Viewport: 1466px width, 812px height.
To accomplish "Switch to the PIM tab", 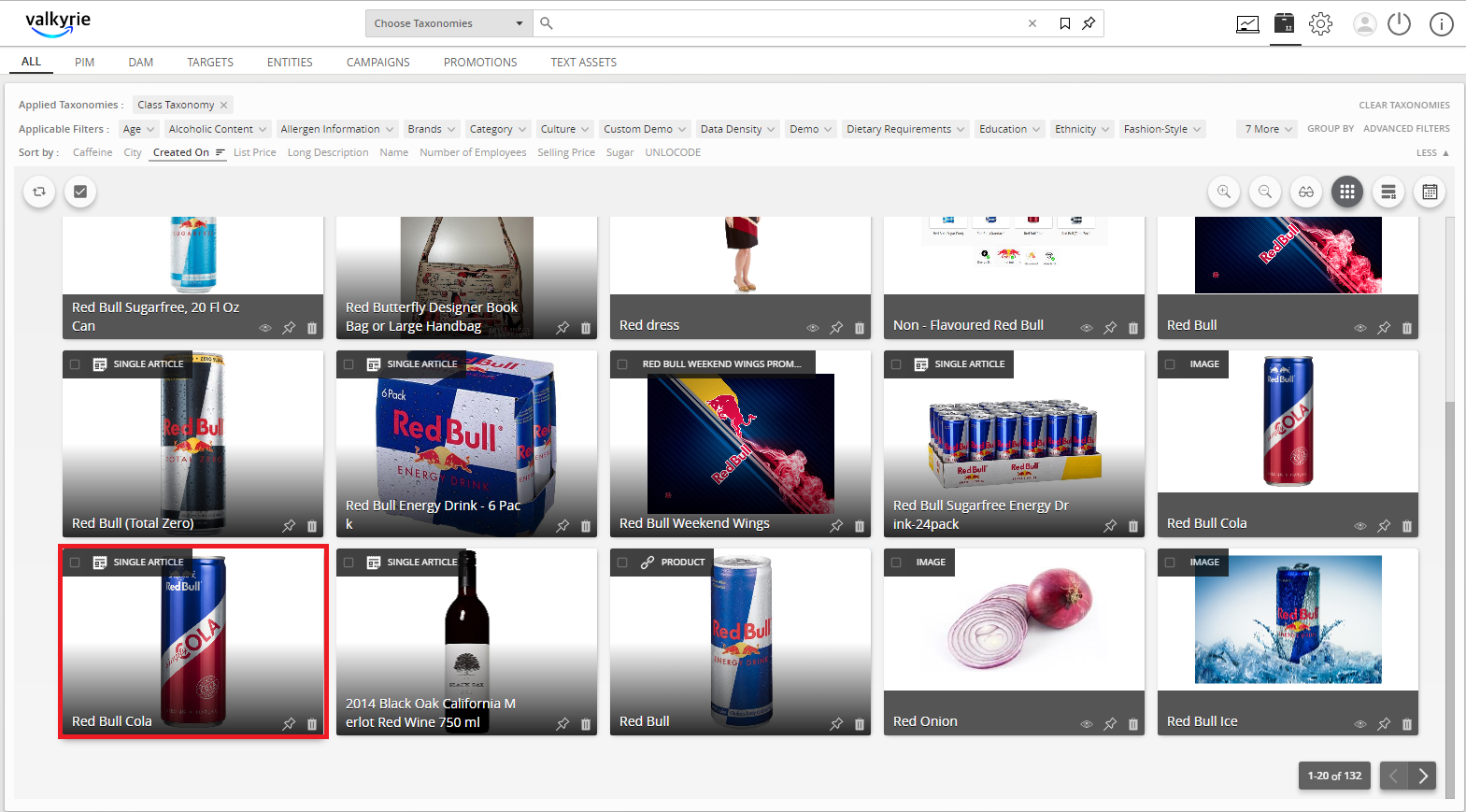I will coord(85,62).
